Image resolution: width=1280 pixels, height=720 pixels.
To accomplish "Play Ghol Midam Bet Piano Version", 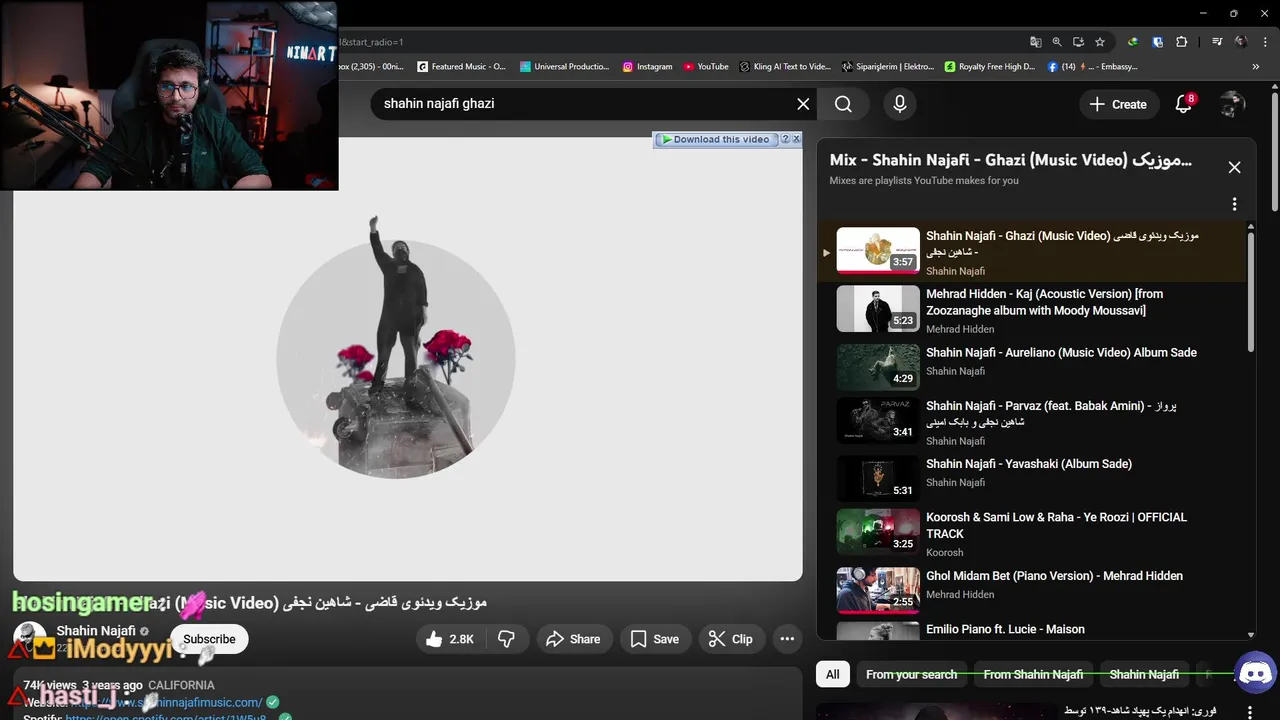I will (1030, 590).
